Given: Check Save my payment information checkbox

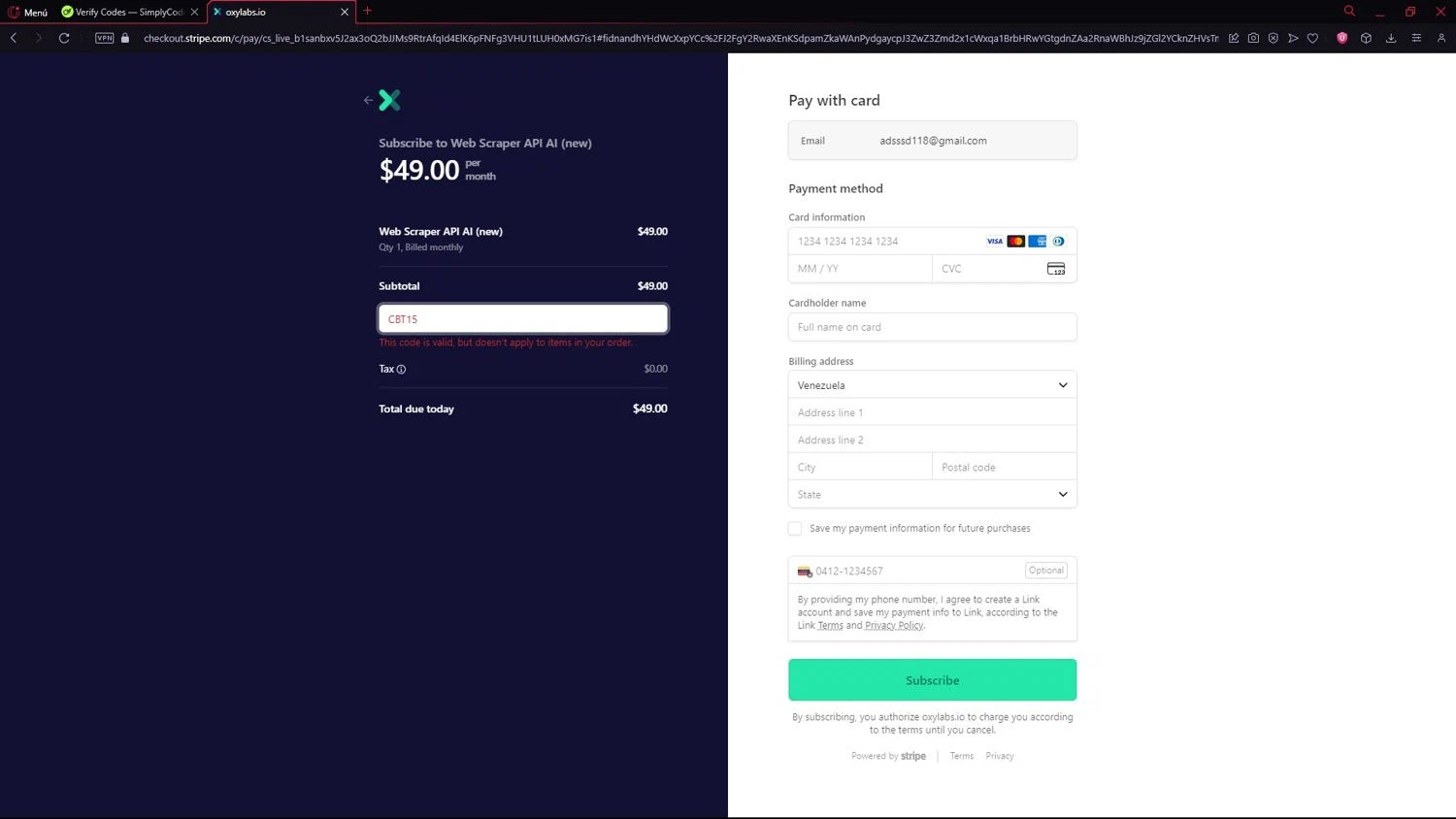Looking at the screenshot, I should (x=795, y=528).
